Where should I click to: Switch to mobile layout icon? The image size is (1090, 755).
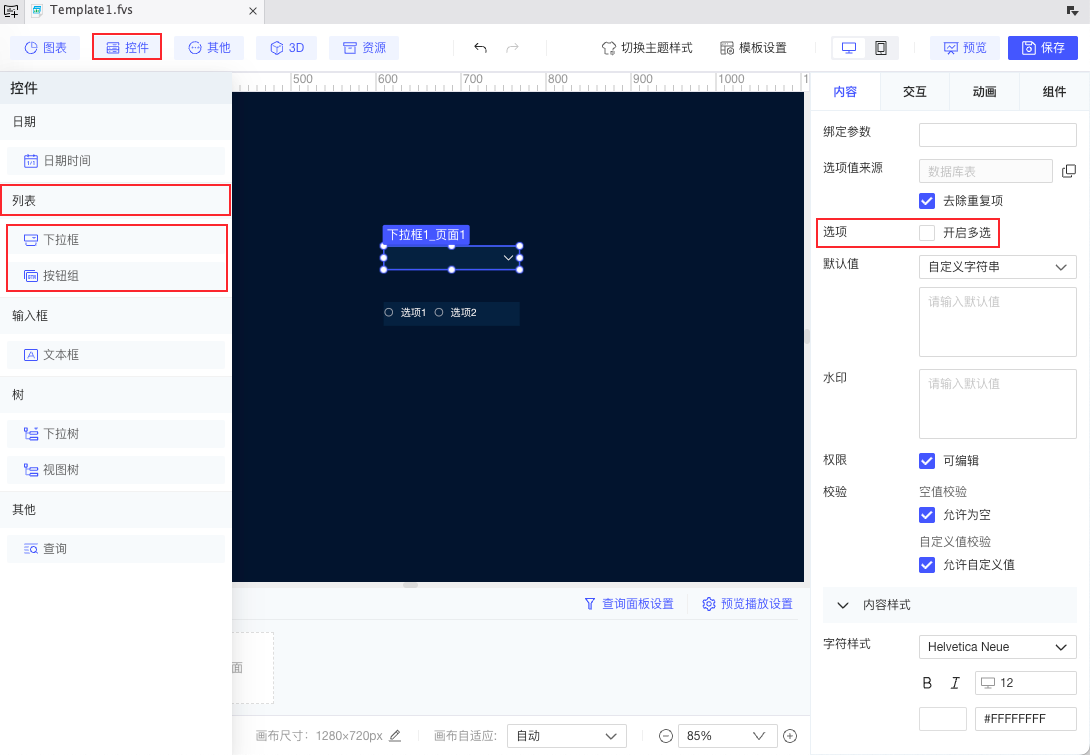click(x=881, y=47)
